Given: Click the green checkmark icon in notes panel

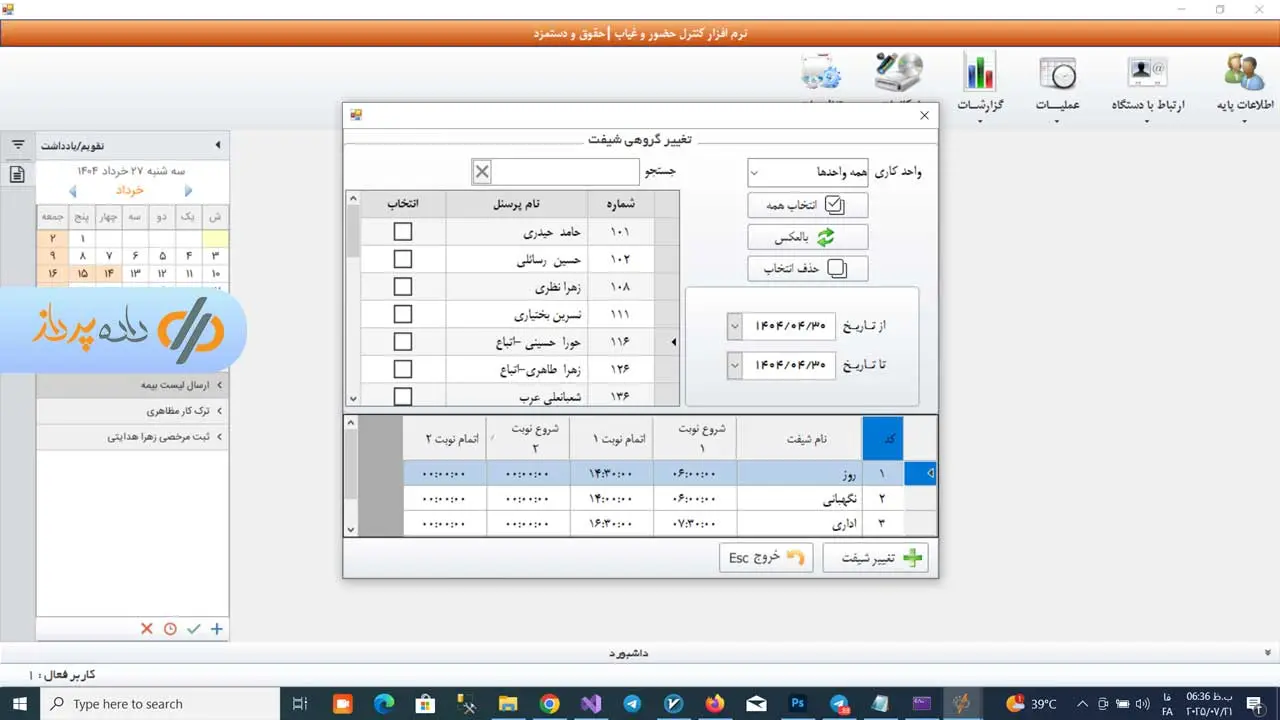Looking at the screenshot, I should click(193, 629).
